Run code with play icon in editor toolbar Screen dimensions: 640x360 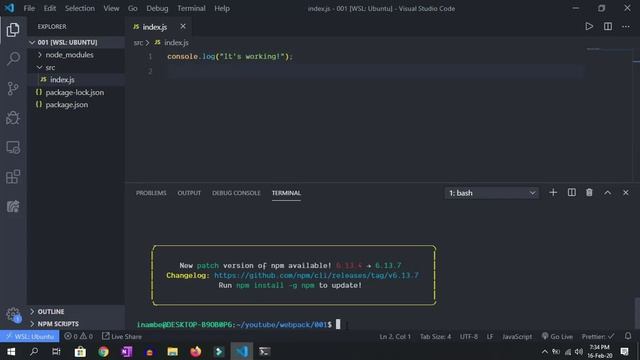(x=589, y=27)
